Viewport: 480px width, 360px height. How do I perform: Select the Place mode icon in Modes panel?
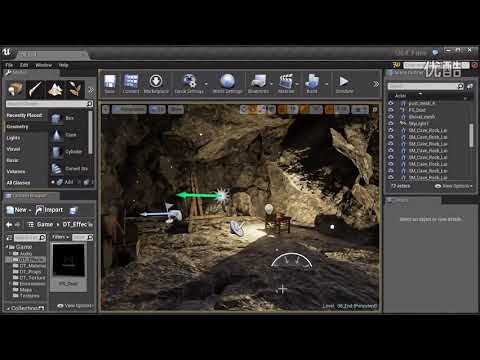tap(15, 89)
